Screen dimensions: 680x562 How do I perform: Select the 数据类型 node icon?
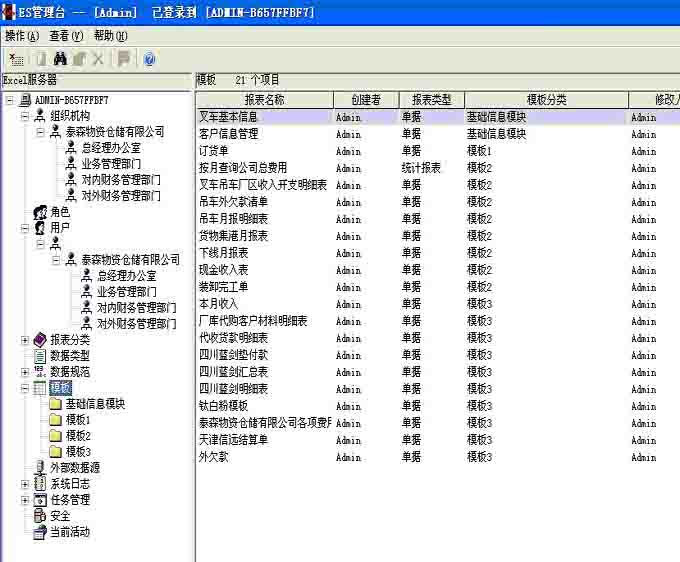point(40,356)
